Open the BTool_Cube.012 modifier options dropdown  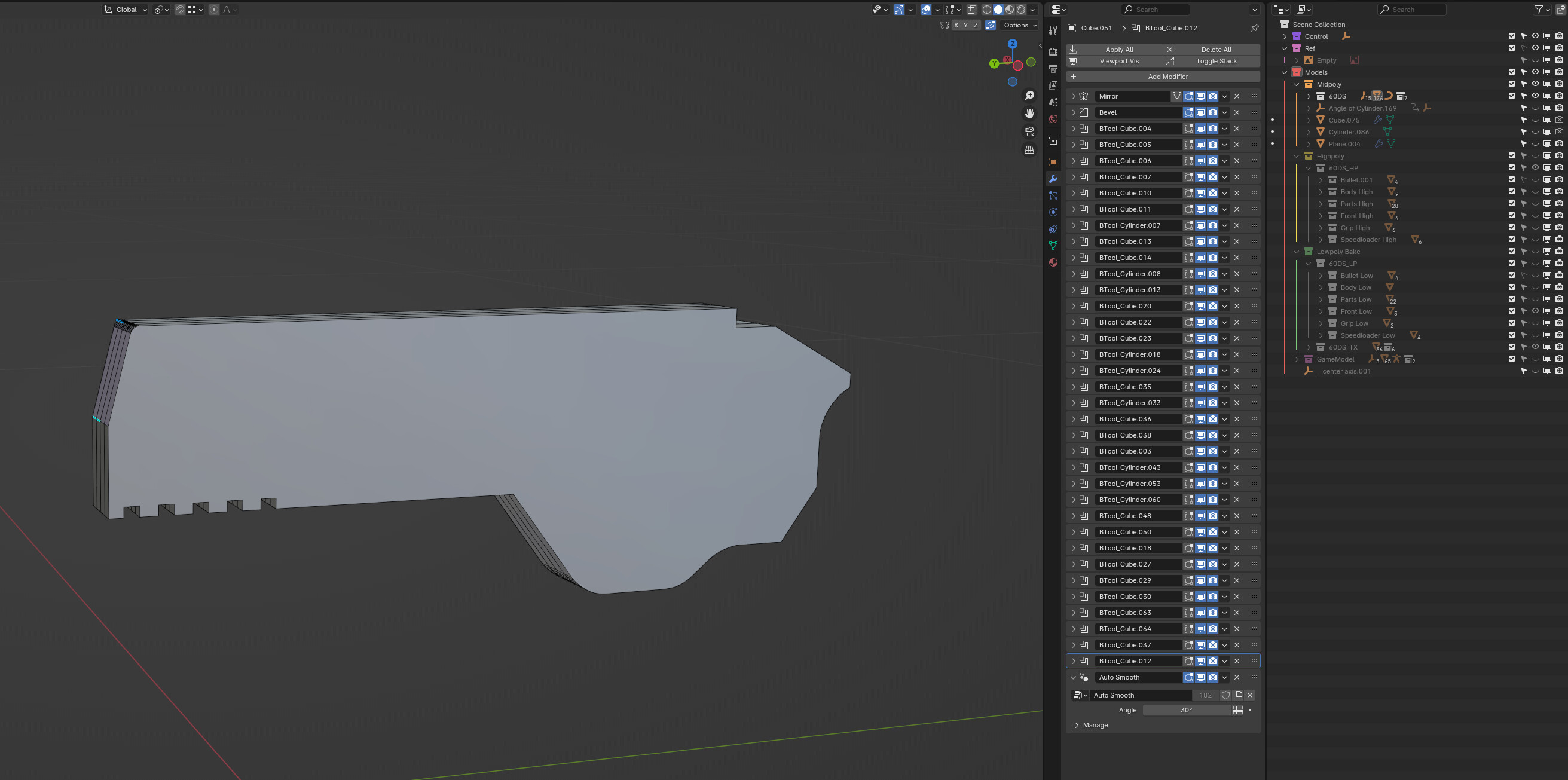[x=1225, y=660]
